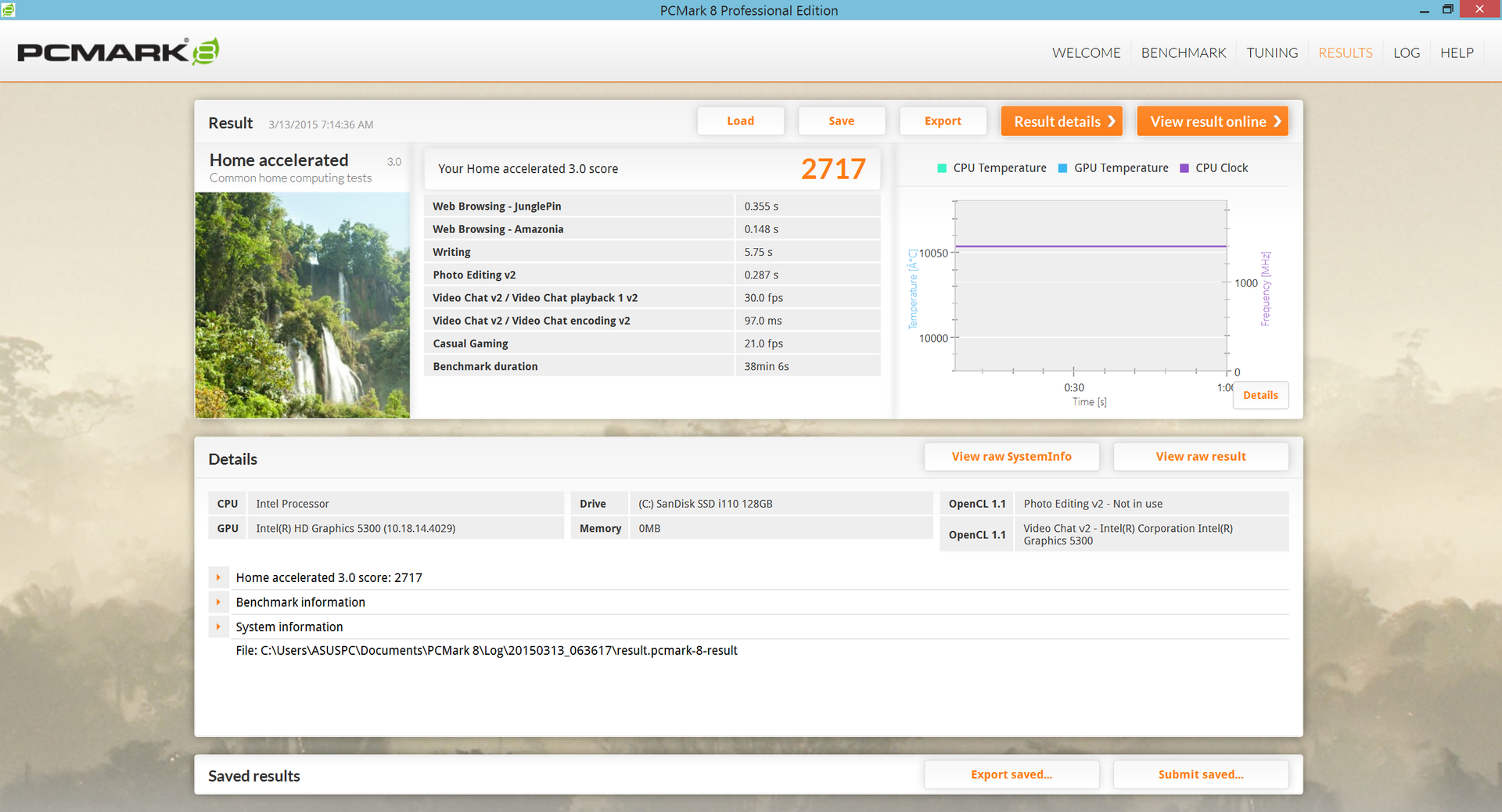Open the Help tab
Screen dimensions: 1502x812
coord(1457,52)
